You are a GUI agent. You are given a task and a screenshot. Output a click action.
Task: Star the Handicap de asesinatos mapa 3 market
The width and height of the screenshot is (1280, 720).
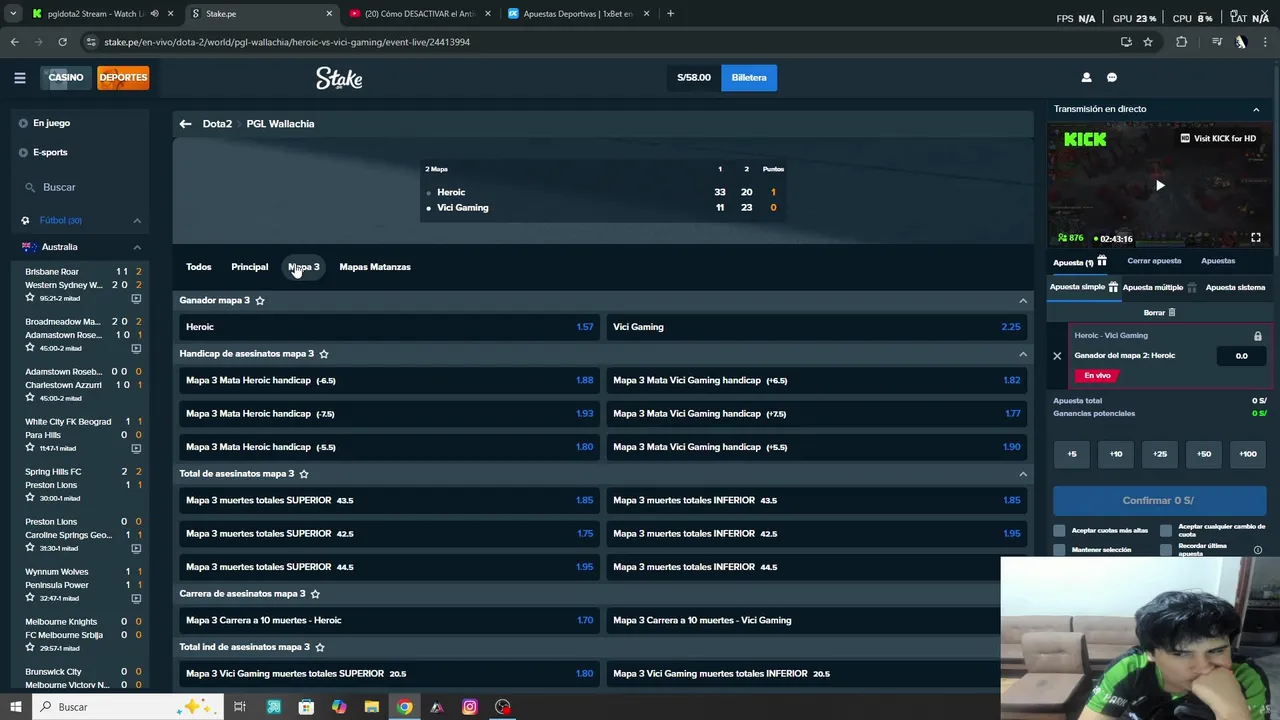pos(324,354)
